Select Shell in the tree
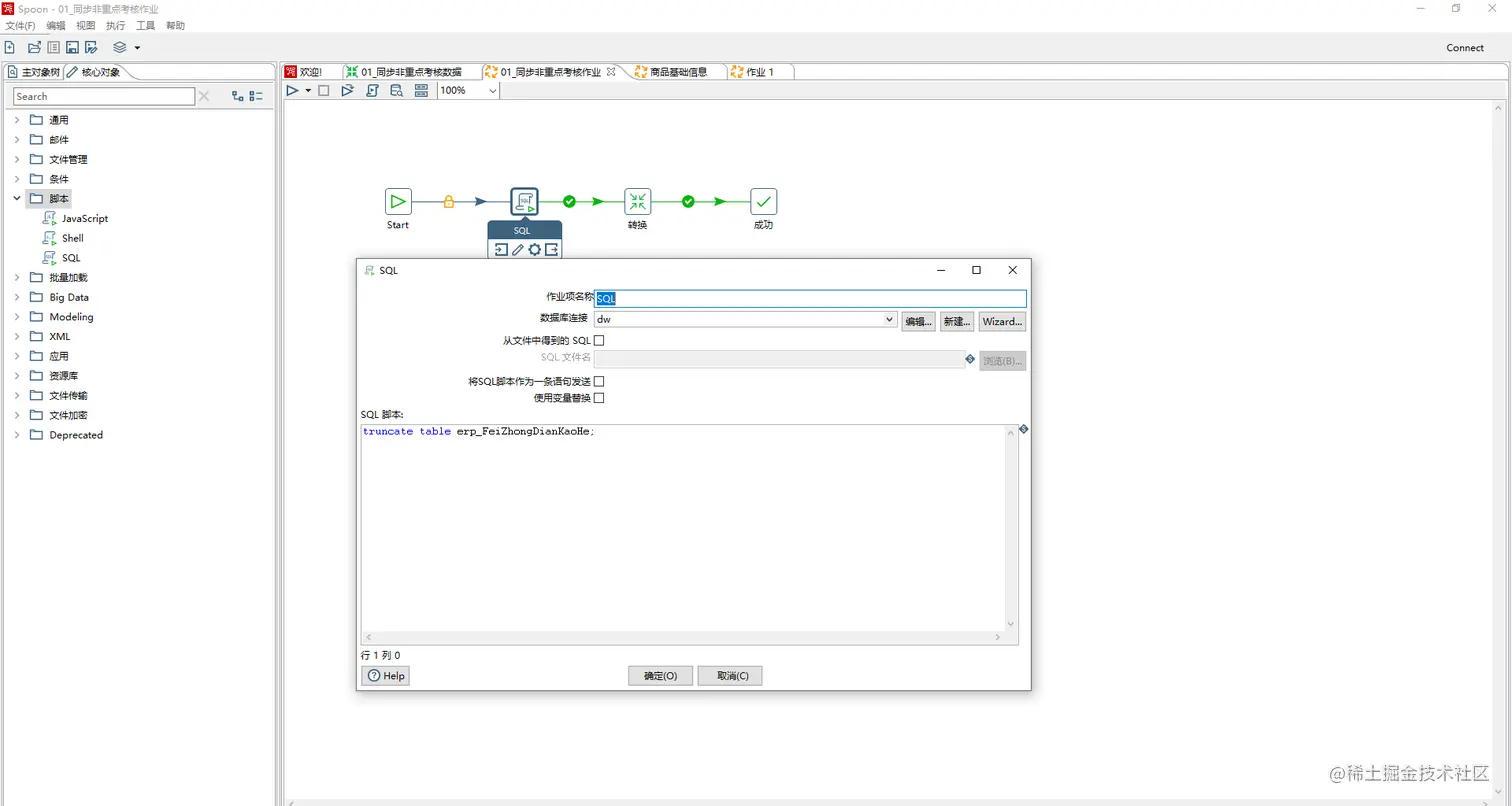The height and width of the screenshot is (806, 1512). (73, 238)
